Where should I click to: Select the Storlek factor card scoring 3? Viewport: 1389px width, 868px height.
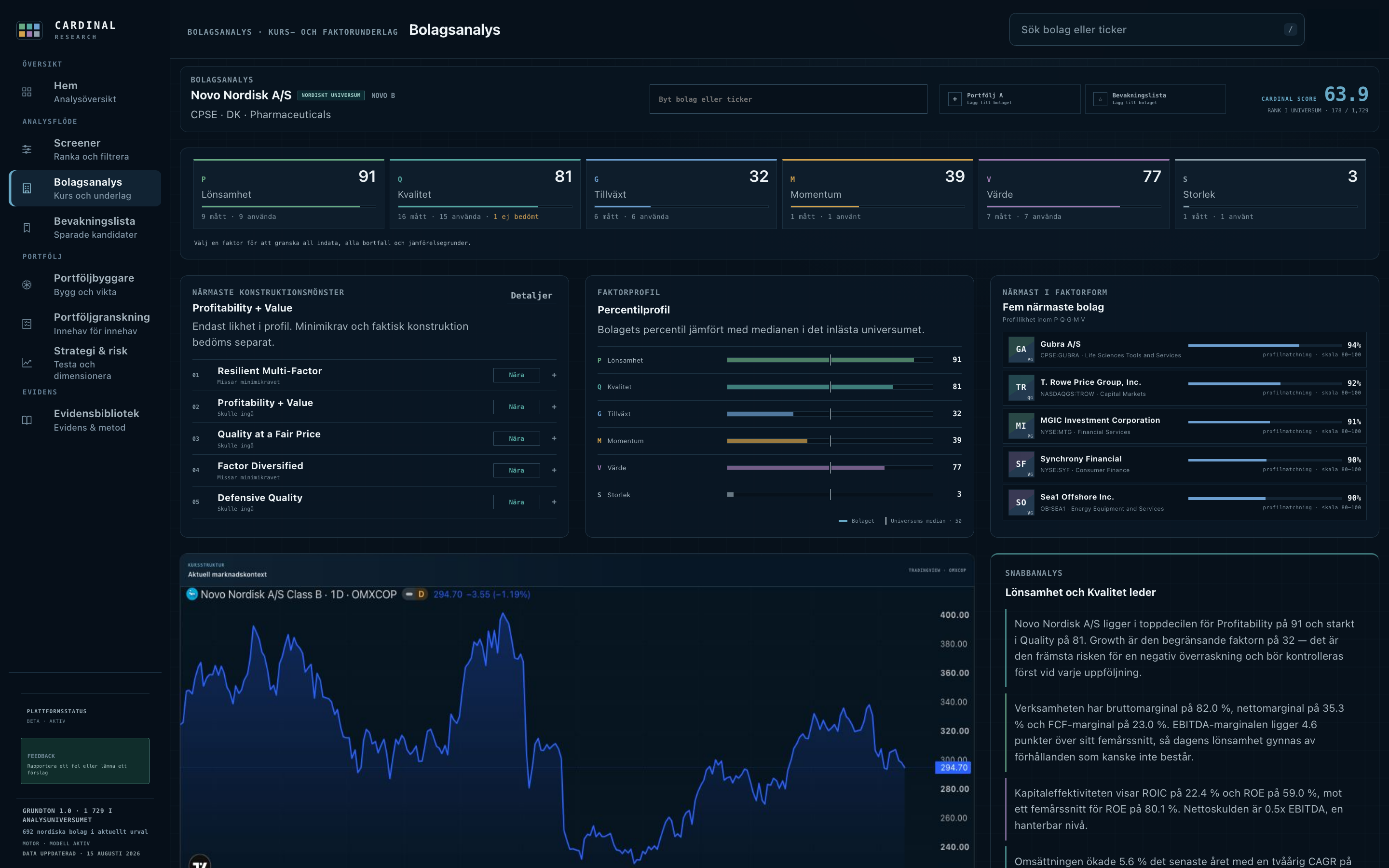pyautogui.click(x=1270, y=194)
